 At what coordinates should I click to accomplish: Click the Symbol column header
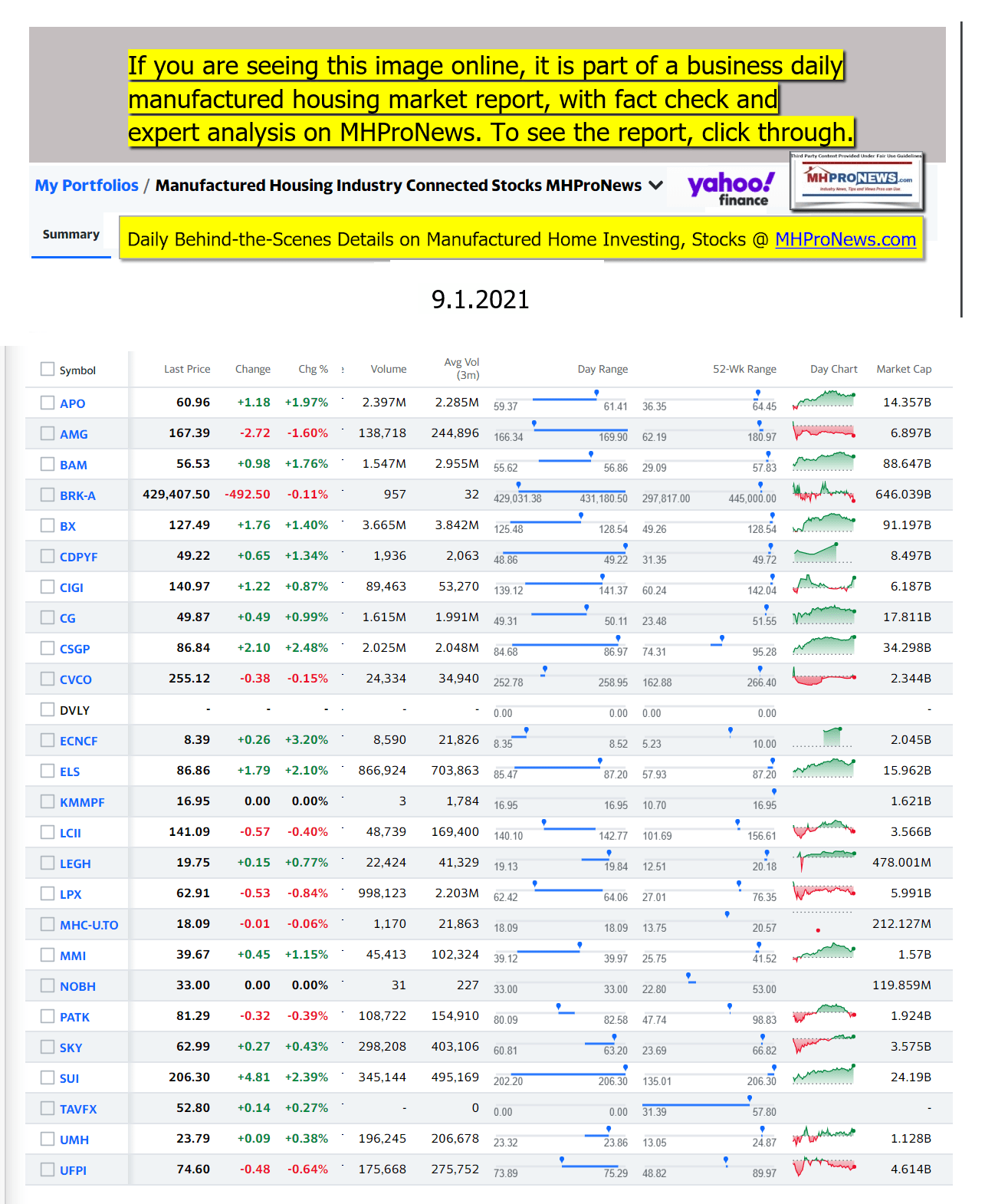77,370
